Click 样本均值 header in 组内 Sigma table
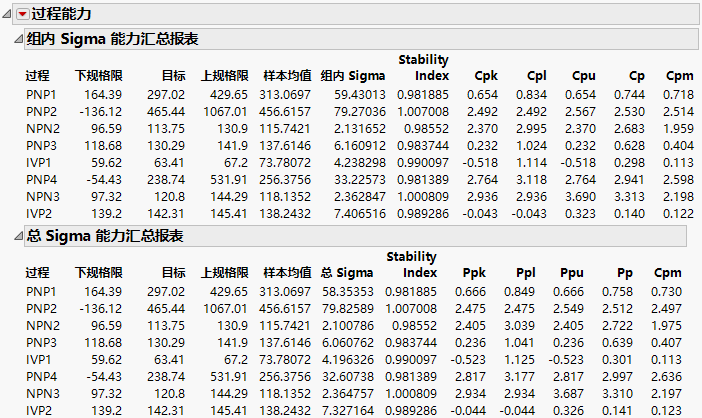 click(287, 76)
